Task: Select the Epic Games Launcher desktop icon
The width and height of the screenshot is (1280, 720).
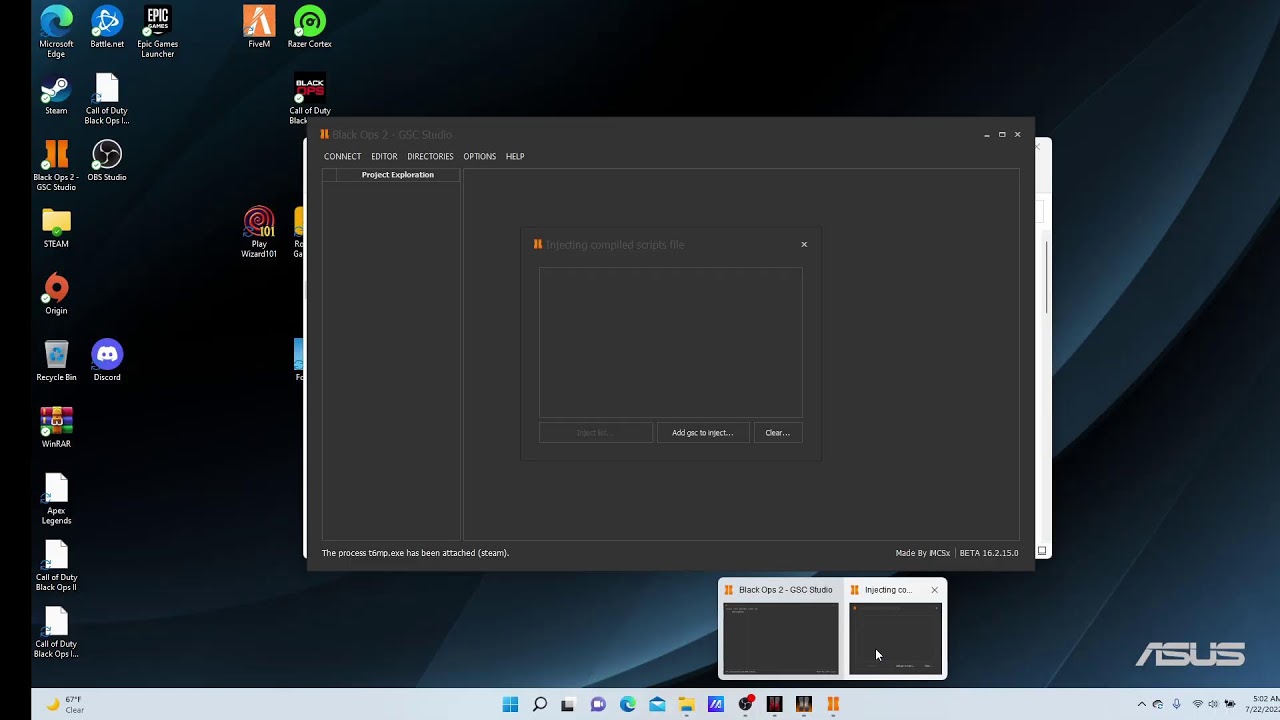Action: click(x=157, y=31)
